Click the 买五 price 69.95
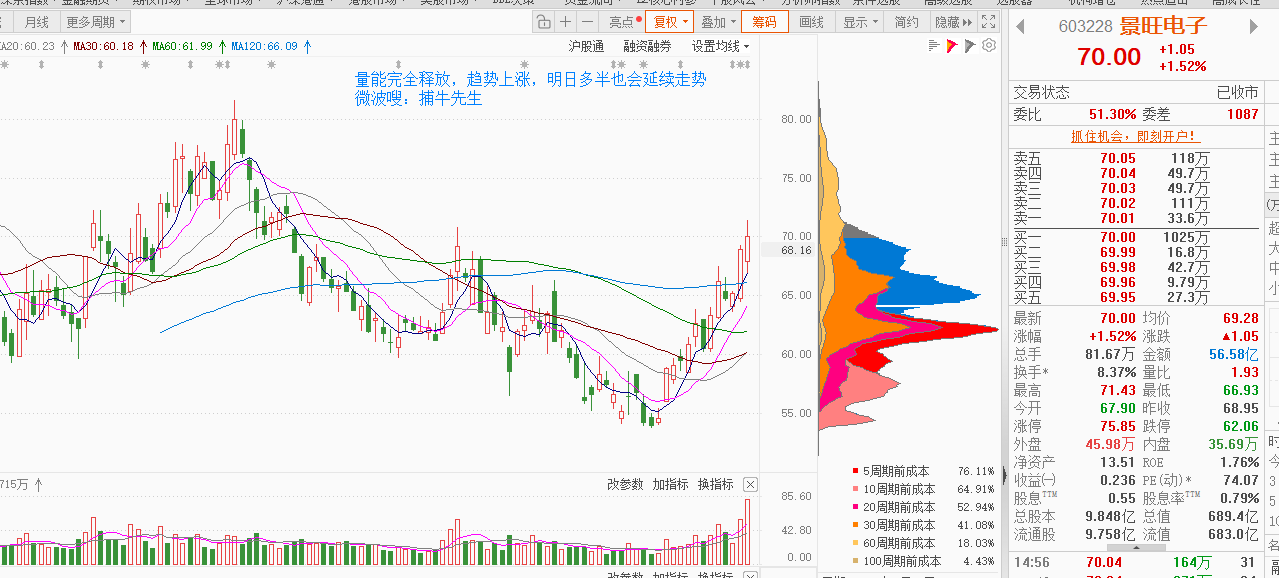 point(1118,297)
